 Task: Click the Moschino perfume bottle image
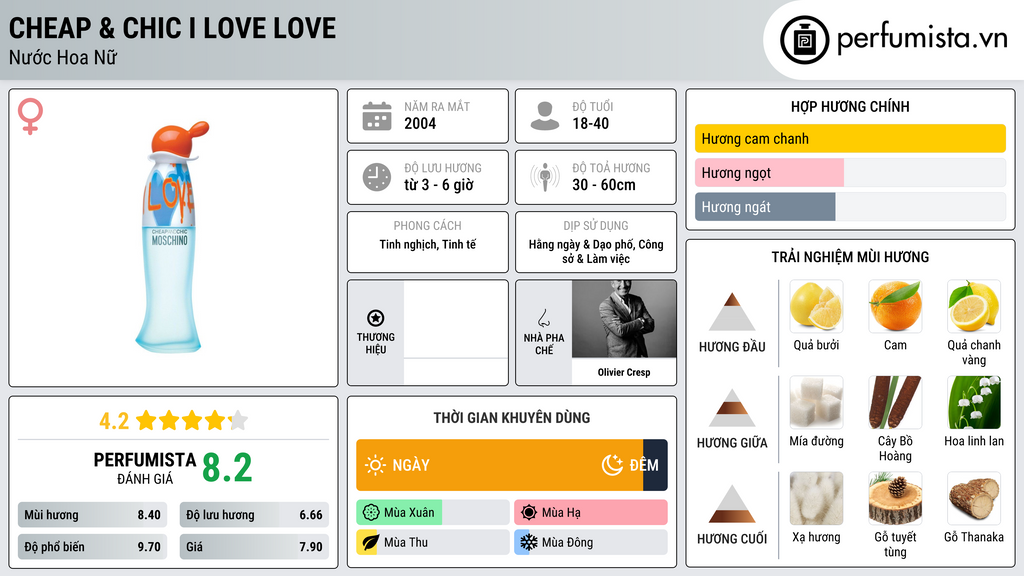tap(170, 236)
